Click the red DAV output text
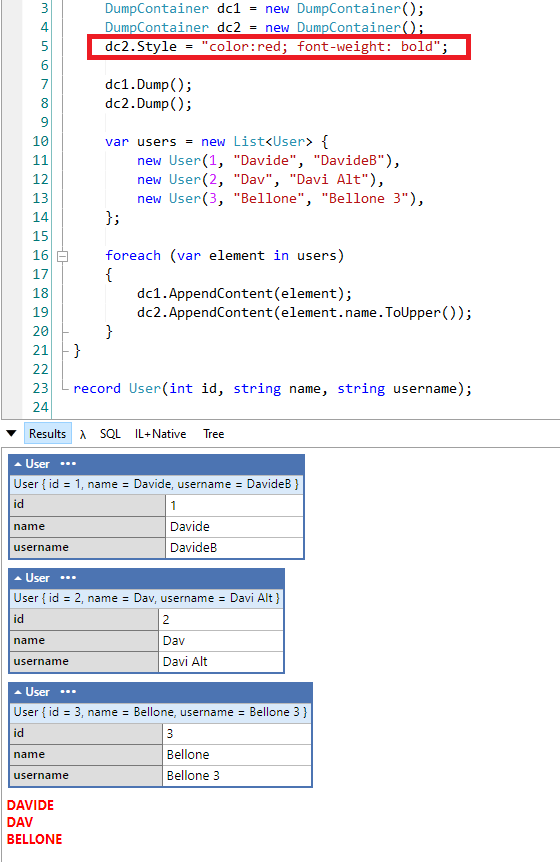Screen dimensions: 560x862 point(20,822)
